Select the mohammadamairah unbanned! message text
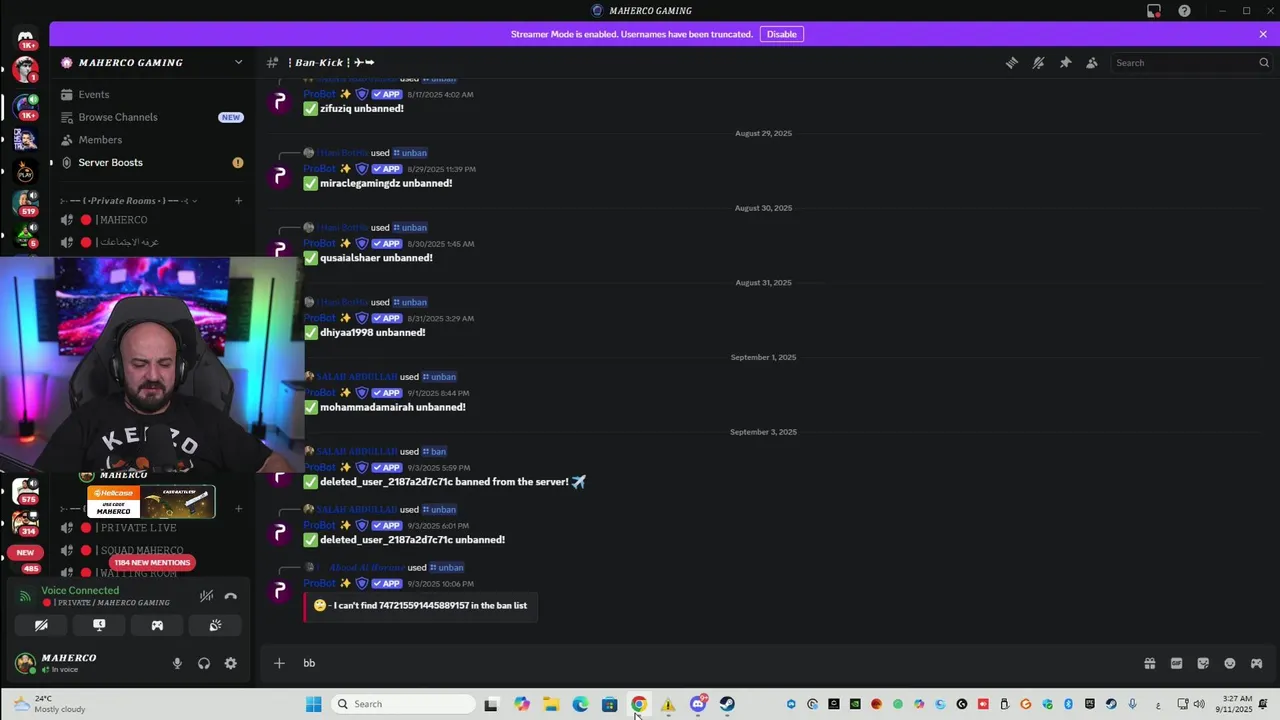Viewport: 1280px width, 720px height. [392, 407]
